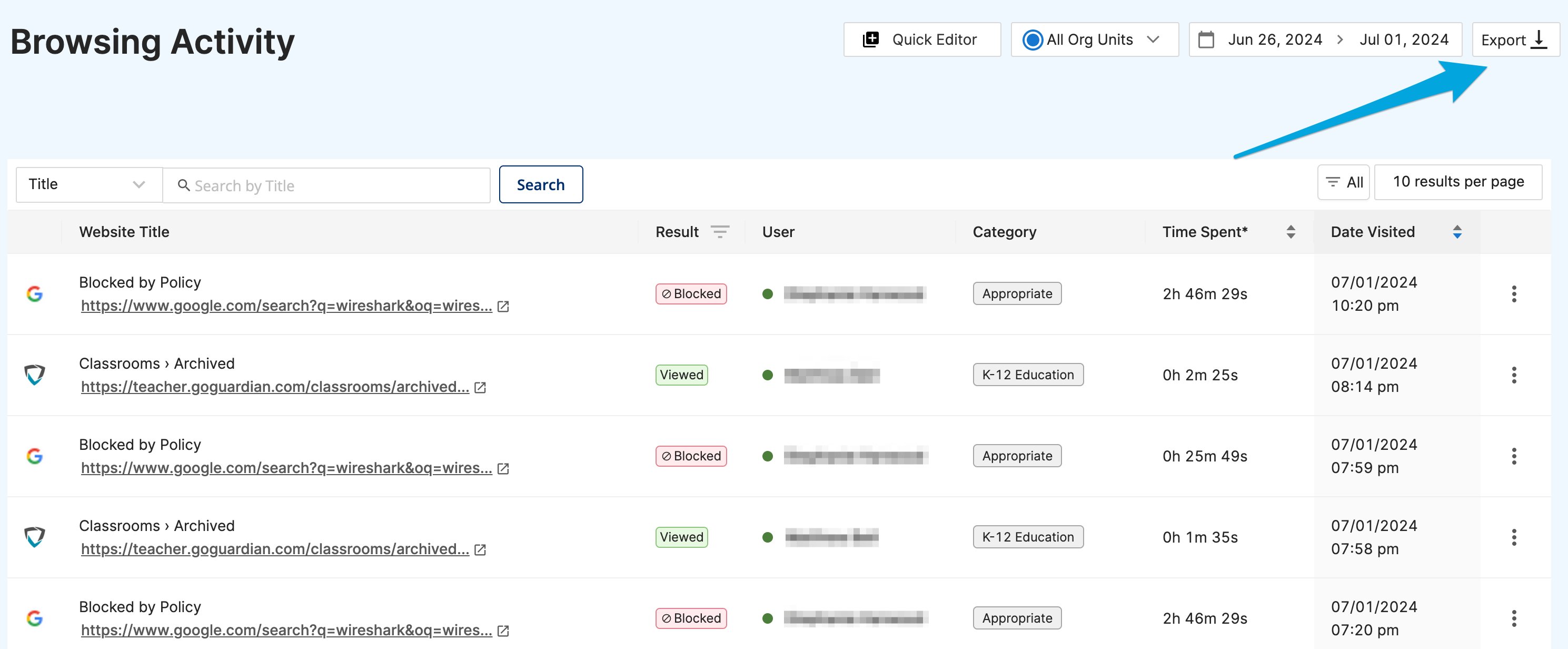Image resolution: width=1568 pixels, height=649 pixels.
Task: Click the Export download icon
Action: tap(1539, 40)
